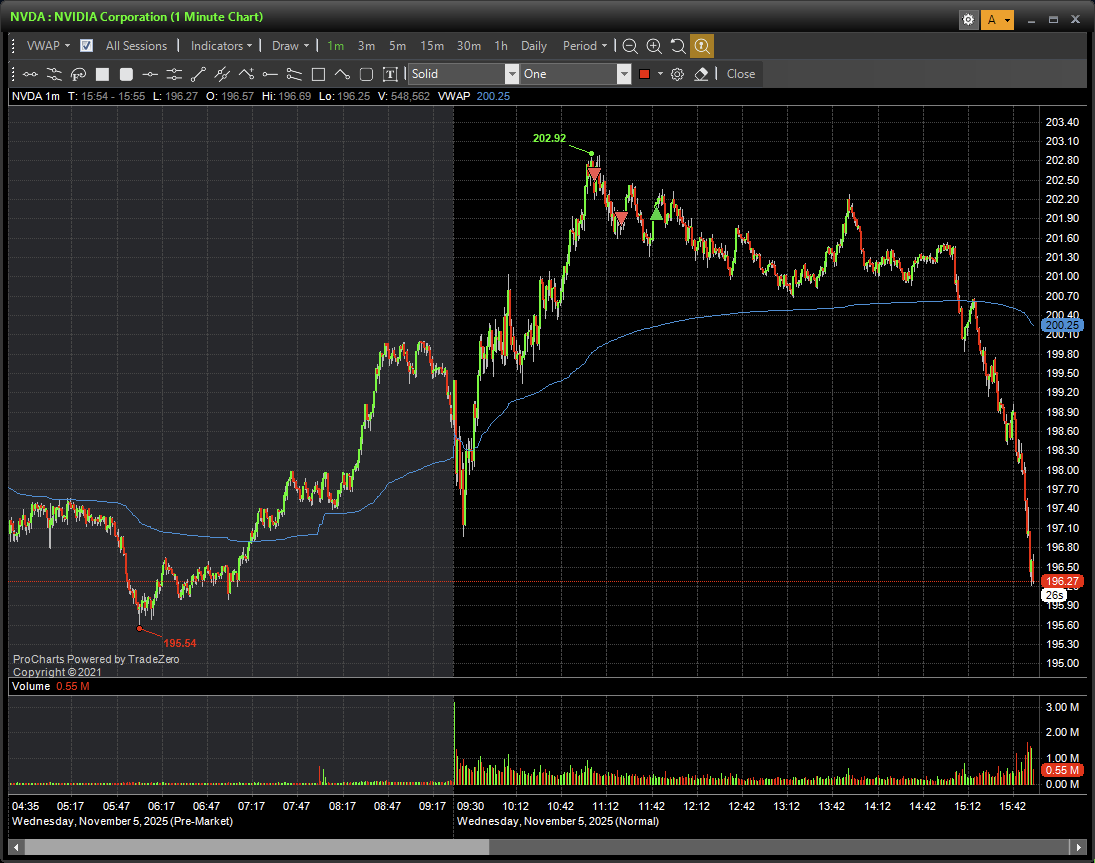Screen dimensions: 1095x863
Task: Open window settings gear in title bar
Action: point(968,20)
